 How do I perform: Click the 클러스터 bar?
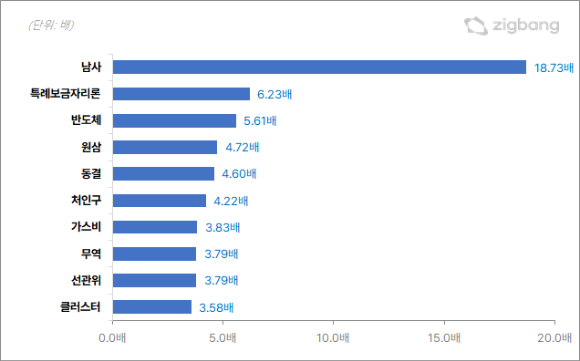(152, 307)
